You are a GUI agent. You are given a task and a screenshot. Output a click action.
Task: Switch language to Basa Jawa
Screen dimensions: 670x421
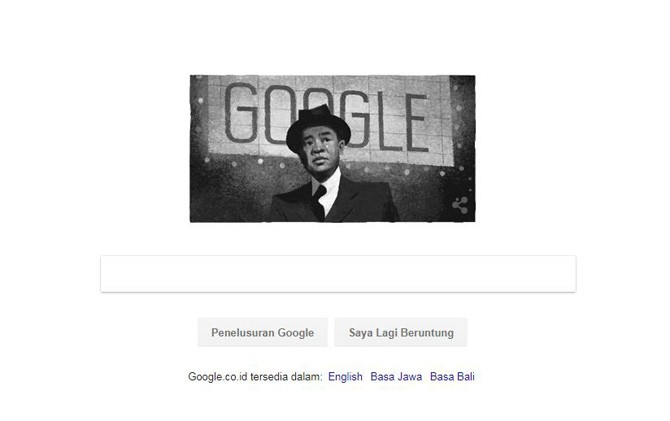(x=396, y=377)
